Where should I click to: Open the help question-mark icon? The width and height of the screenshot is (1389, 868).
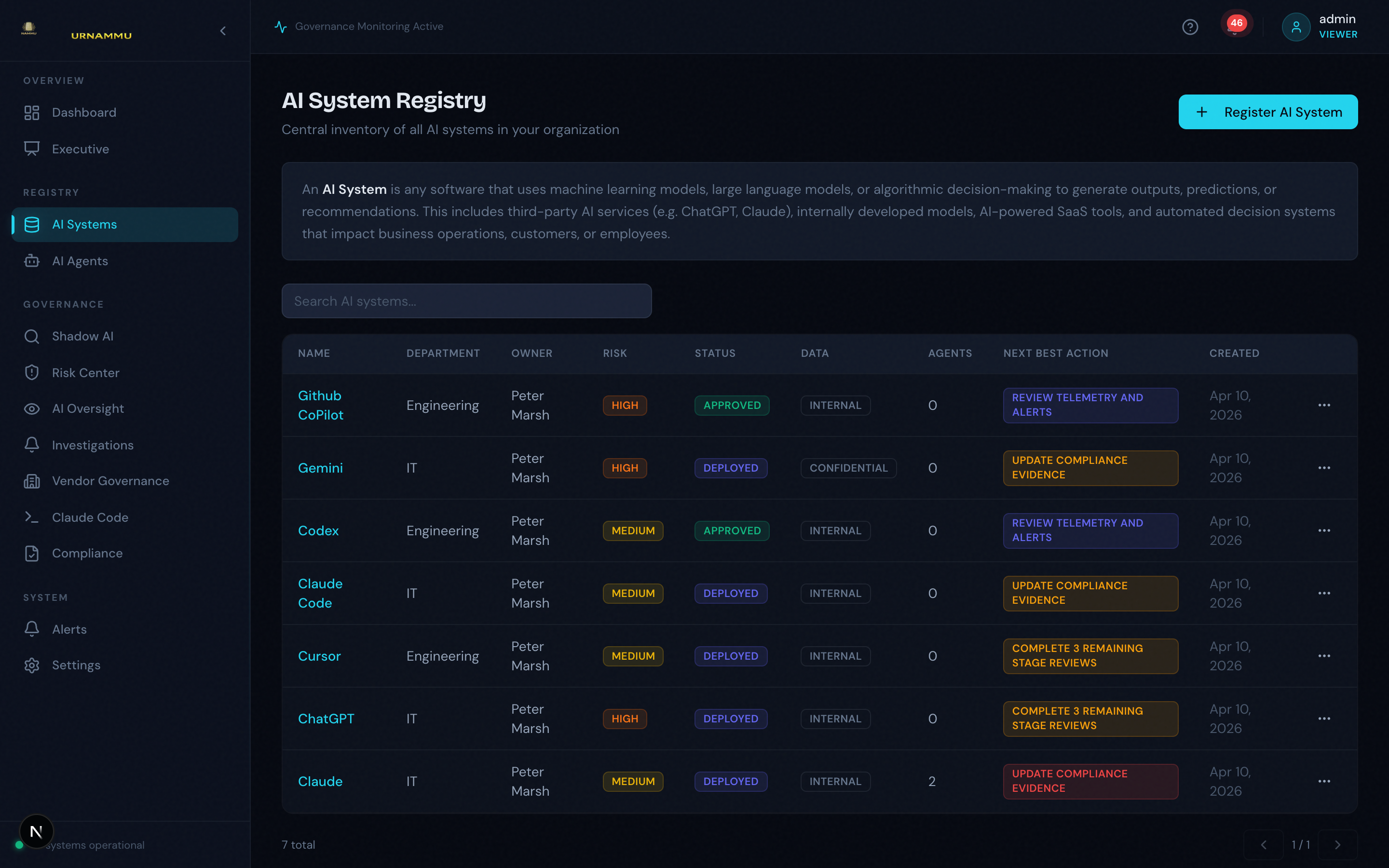[x=1190, y=27]
